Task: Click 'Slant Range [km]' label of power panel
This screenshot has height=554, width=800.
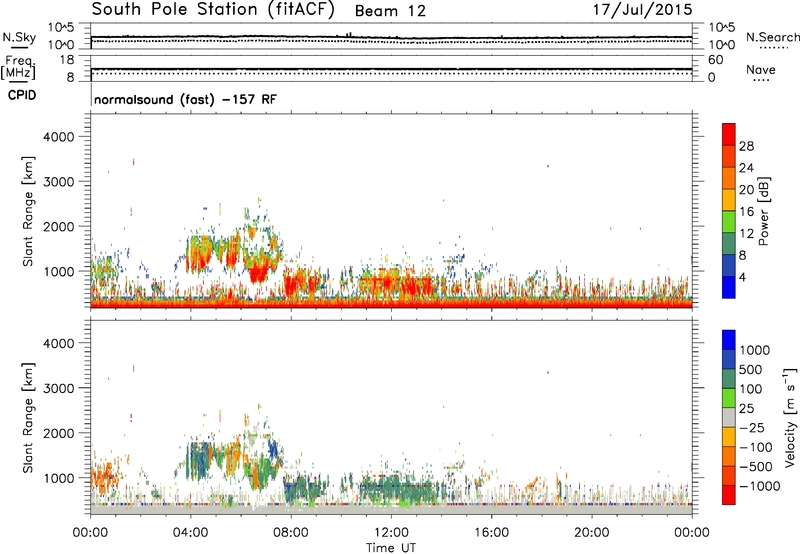Action: click(x=28, y=211)
